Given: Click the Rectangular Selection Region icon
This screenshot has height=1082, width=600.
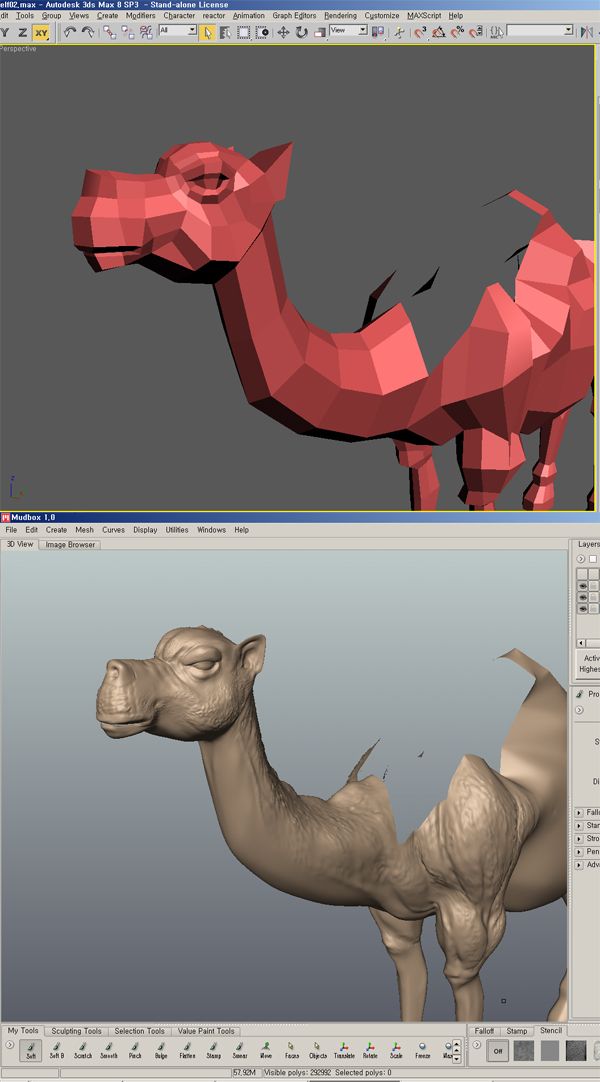Looking at the screenshot, I should 243,32.
